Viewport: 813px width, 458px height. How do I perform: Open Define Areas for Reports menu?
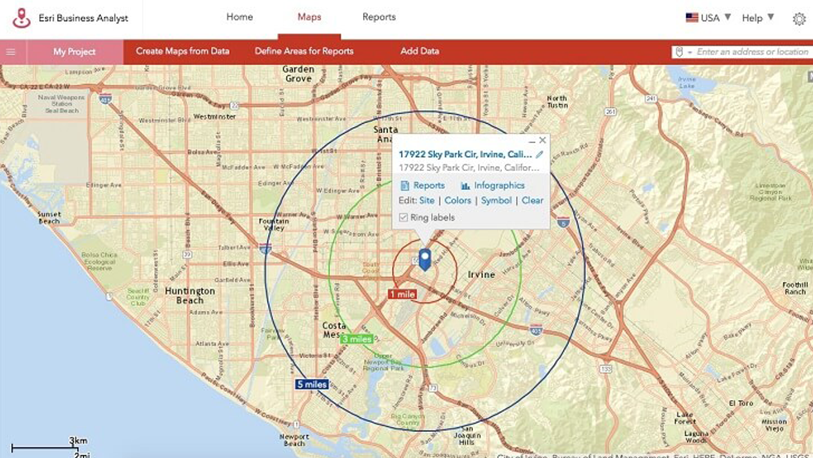pyautogui.click(x=304, y=51)
